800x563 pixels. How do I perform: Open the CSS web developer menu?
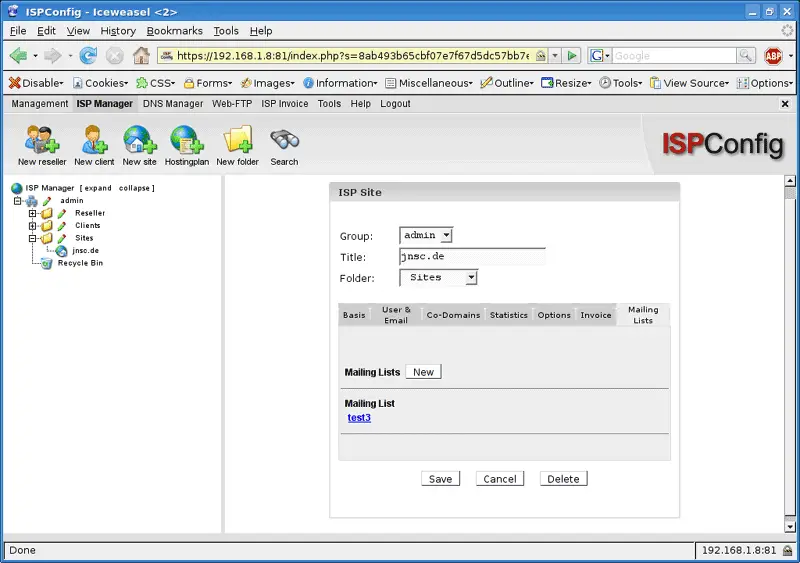pyautogui.click(x=156, y=83)
